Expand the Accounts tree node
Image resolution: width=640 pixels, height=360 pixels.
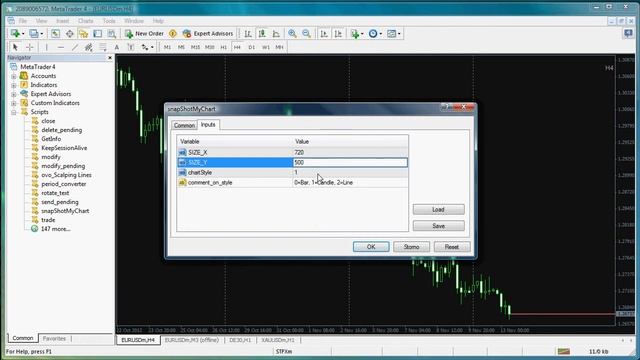point(13,76)
